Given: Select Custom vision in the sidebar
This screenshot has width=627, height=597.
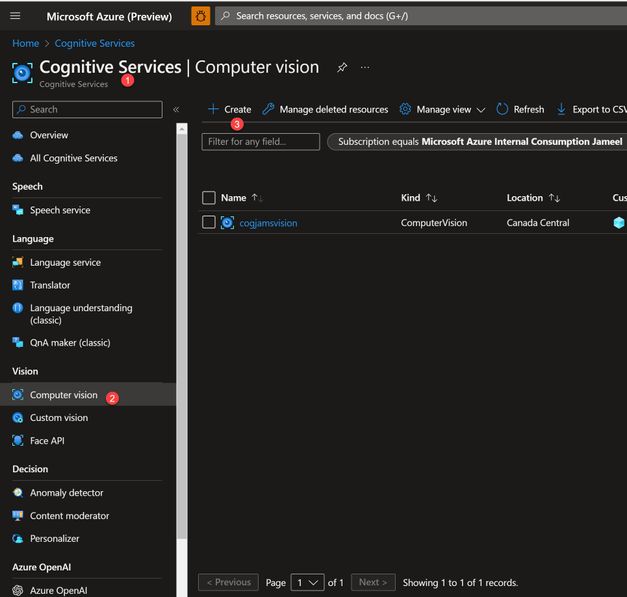Looking at the screenshot, I should pyautogui.click(x=59, y=417).
